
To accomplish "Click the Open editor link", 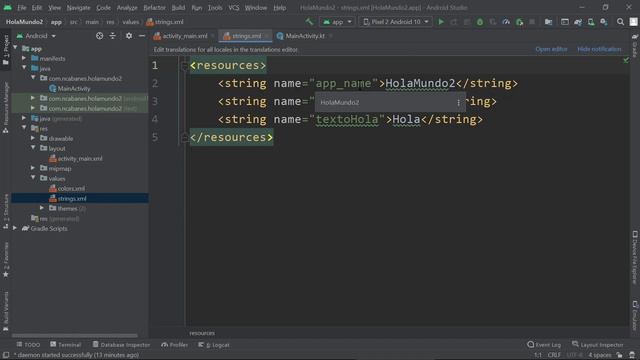I will [x=551, y=49].
